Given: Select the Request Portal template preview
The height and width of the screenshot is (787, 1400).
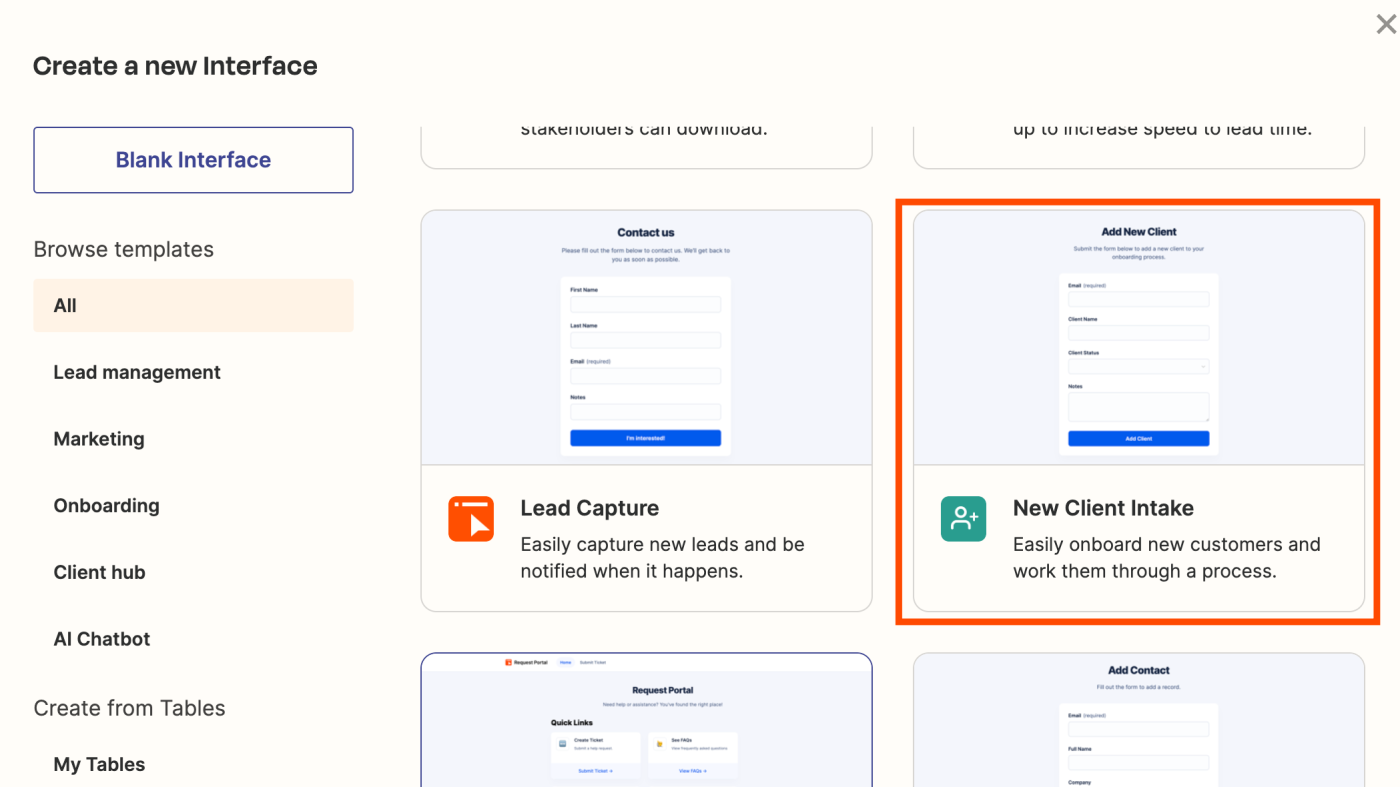Looking at the screenshot, I should (646, 720).
